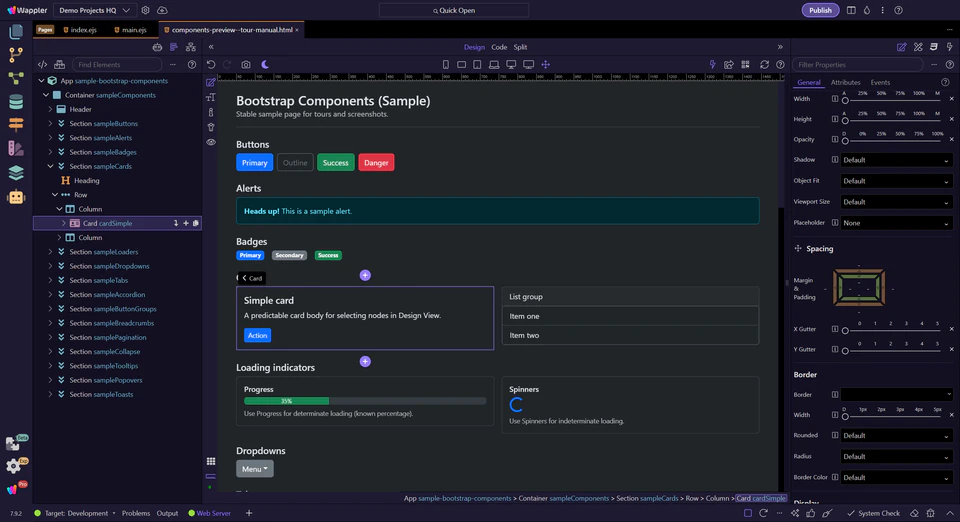Click the redo arrow in design toolbar
Screen dimensions: 960x522
pos(227,64)
